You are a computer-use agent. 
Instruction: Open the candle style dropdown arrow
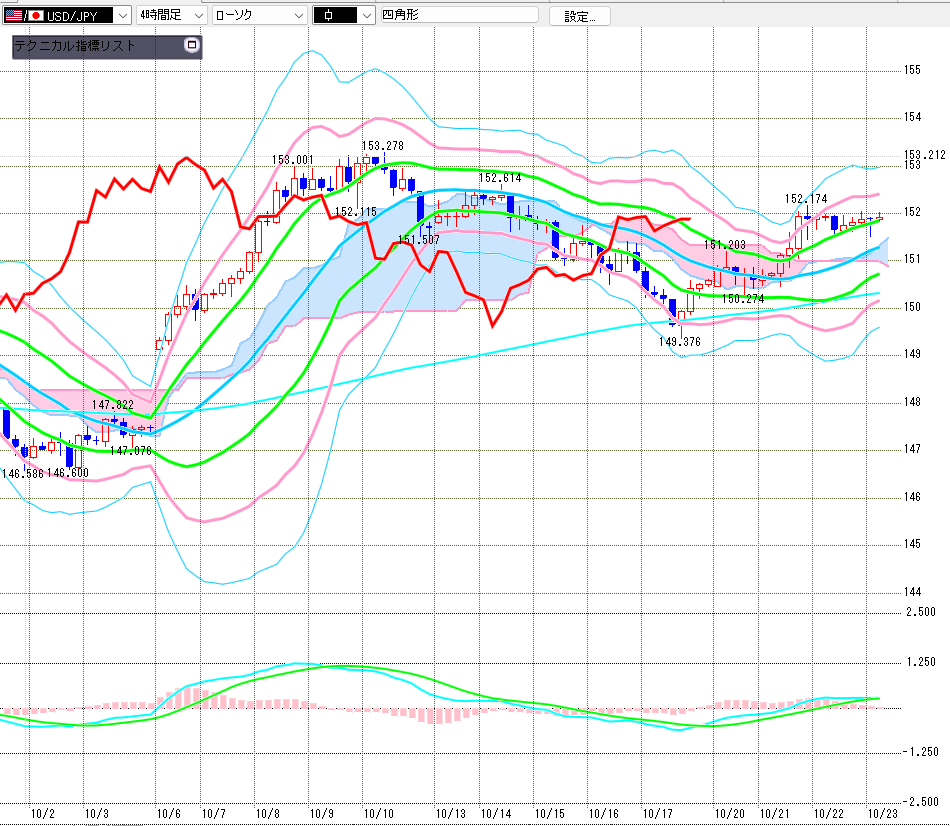[366, 15]
